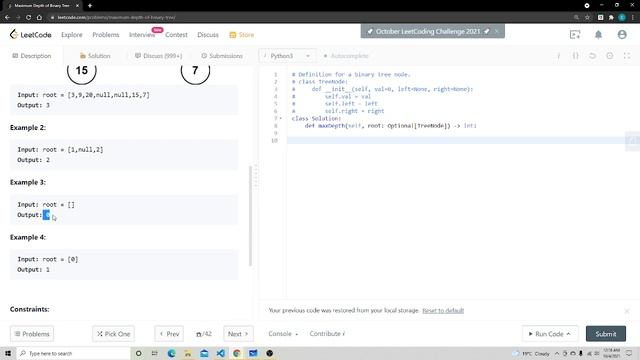Screen dimensions: 640x360
Task: Open the editor settings gear icon
Action: click(609, 56)
